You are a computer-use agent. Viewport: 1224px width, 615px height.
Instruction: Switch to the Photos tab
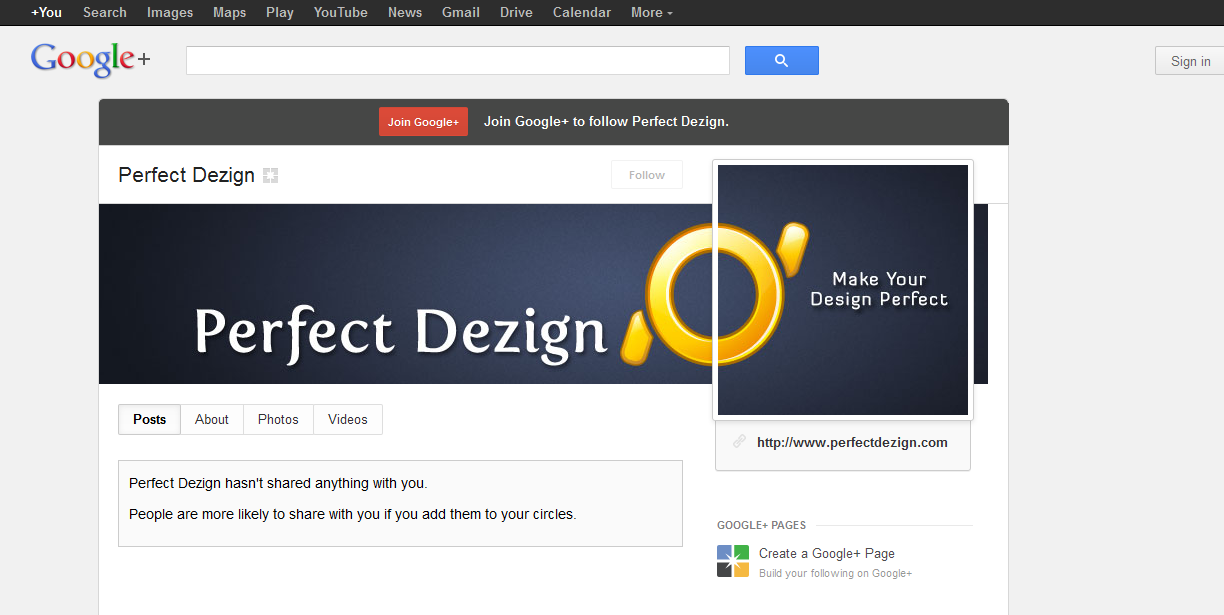278,419
